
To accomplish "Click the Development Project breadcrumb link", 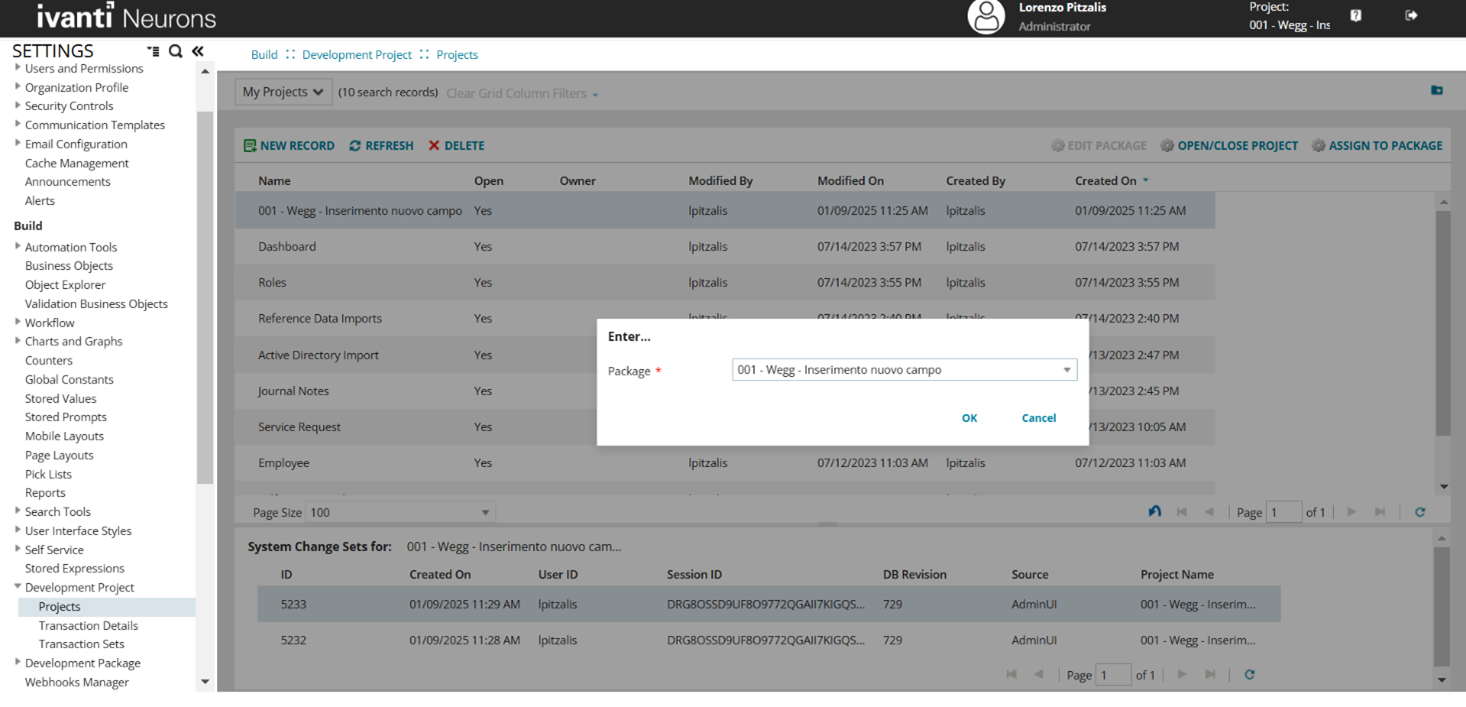I will (x=357, y=55).
